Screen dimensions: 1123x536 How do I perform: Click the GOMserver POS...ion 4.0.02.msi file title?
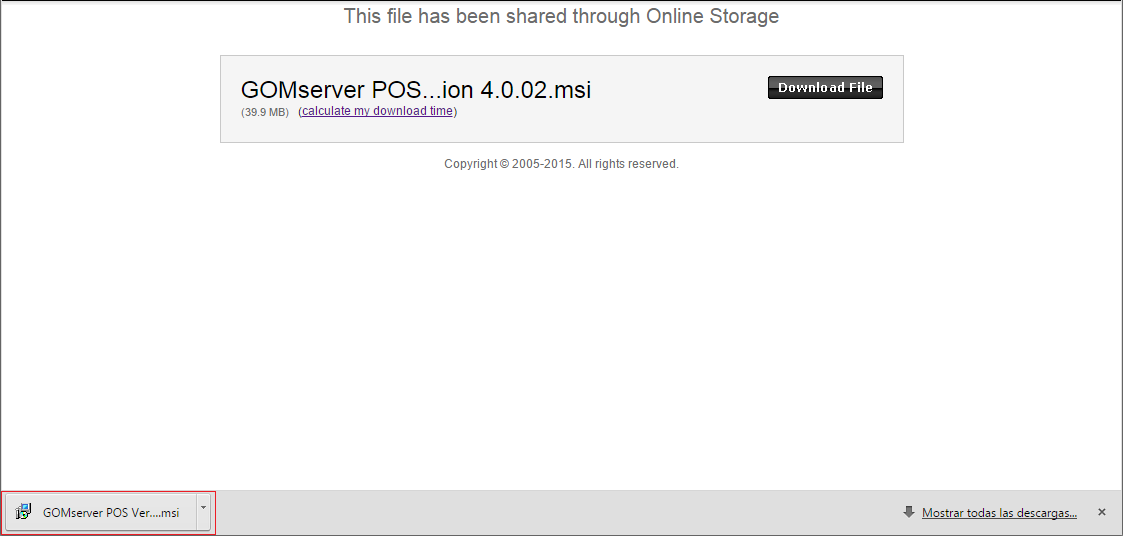click(x=415, y=90)
